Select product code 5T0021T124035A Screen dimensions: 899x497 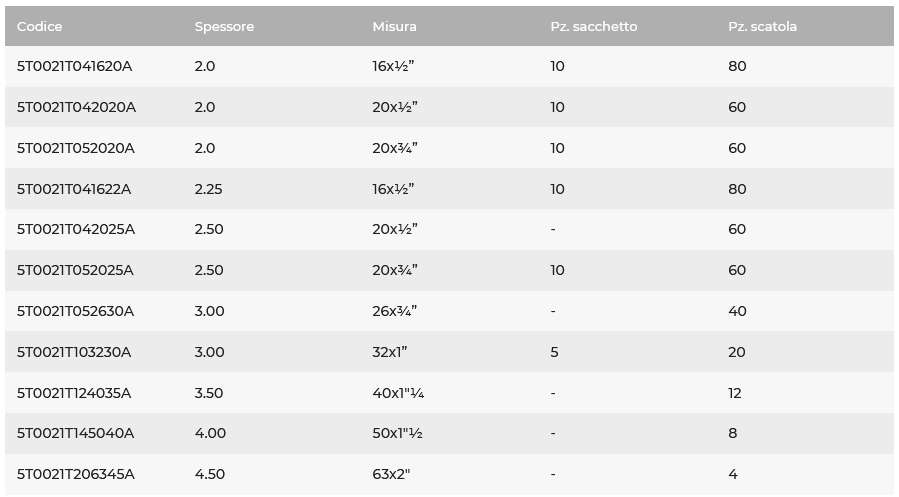coord(74,393)
